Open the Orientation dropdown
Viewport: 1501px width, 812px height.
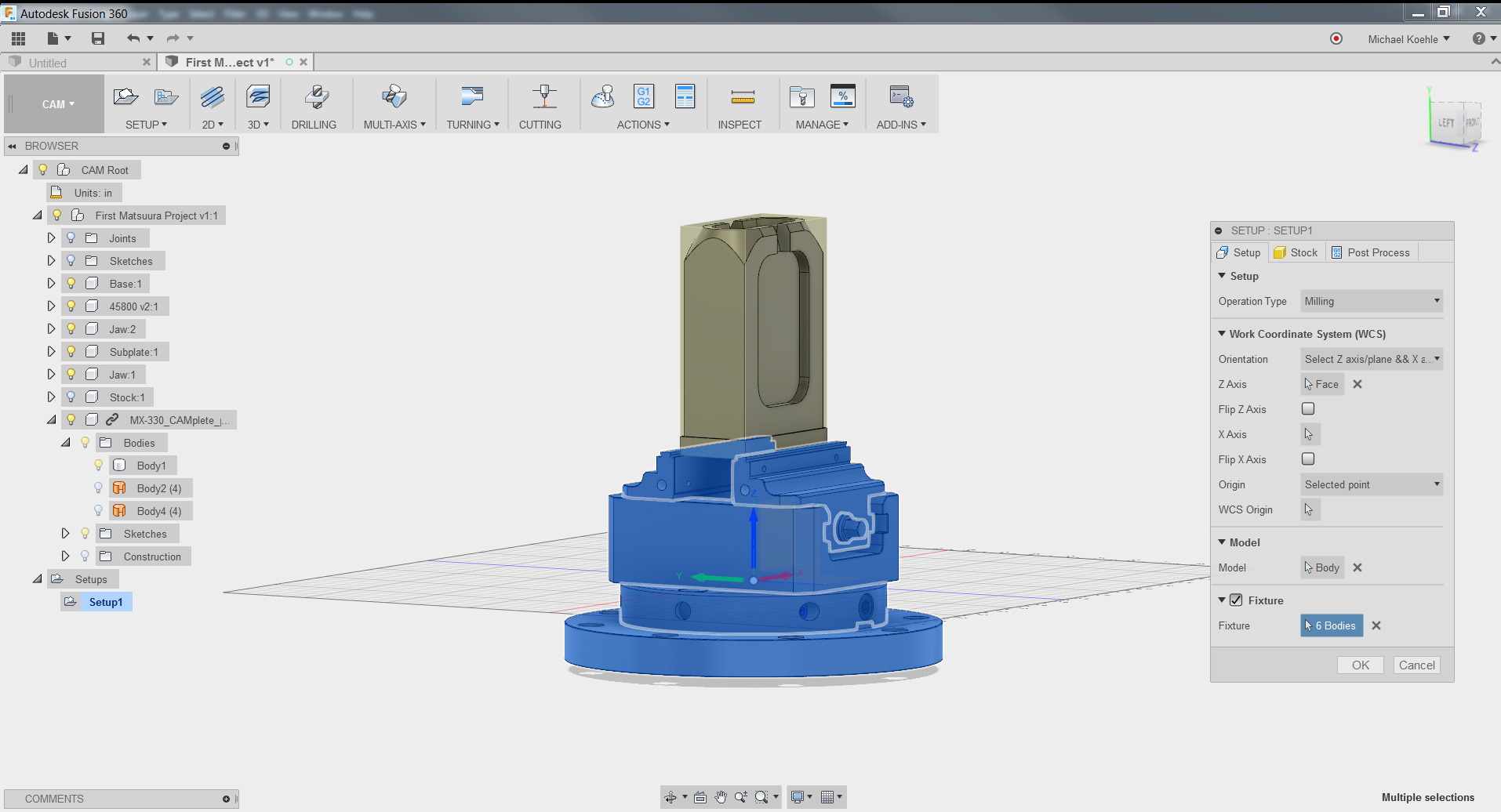(x=1372, y=359)
